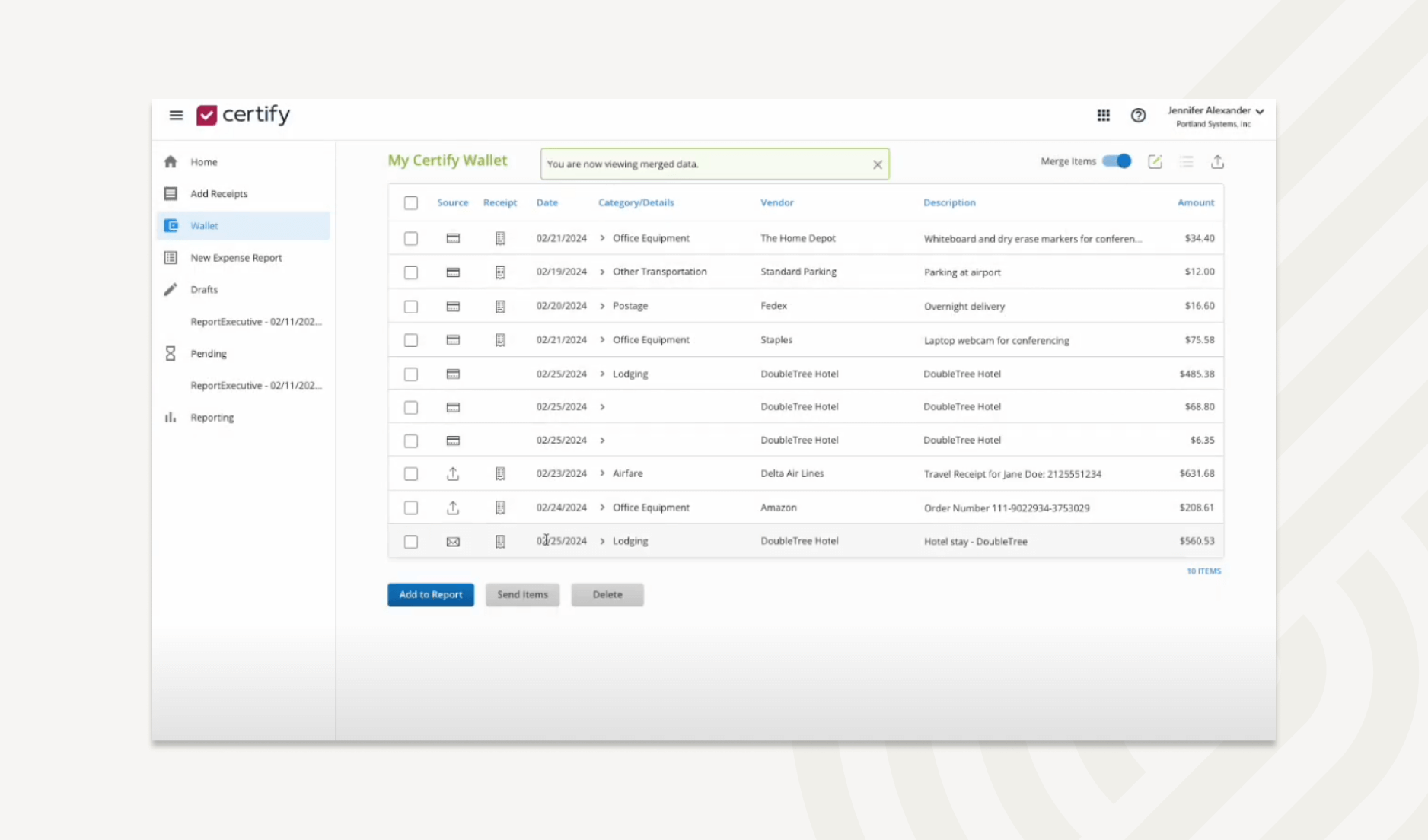
Task: Sort table by Date column header
Action: tap(547, 202)
